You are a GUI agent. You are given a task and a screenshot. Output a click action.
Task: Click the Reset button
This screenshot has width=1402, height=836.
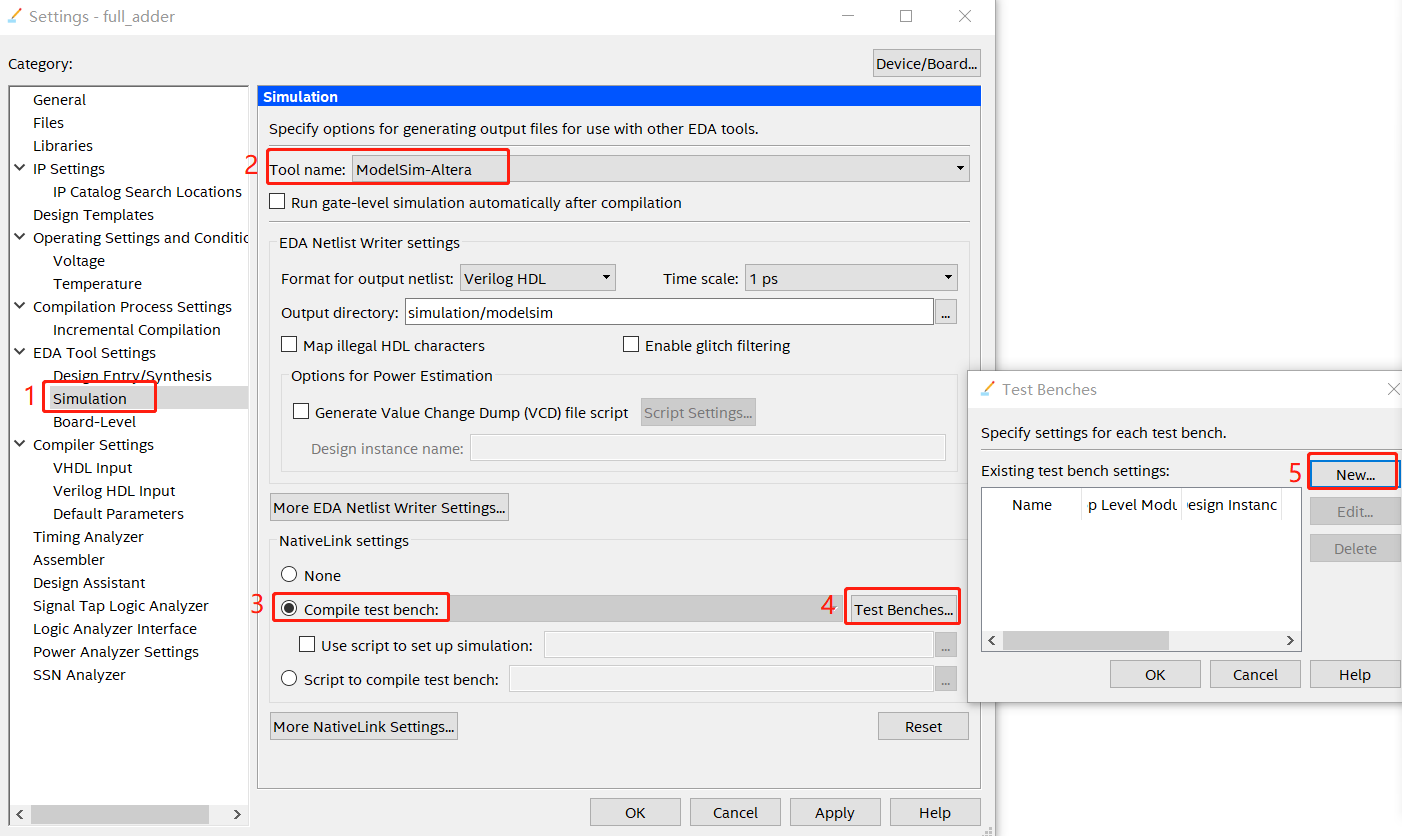(923, 726)
